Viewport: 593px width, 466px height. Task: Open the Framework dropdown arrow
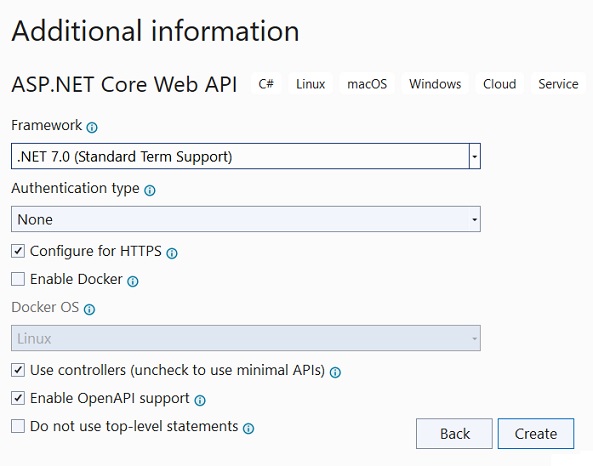(475, 156)
